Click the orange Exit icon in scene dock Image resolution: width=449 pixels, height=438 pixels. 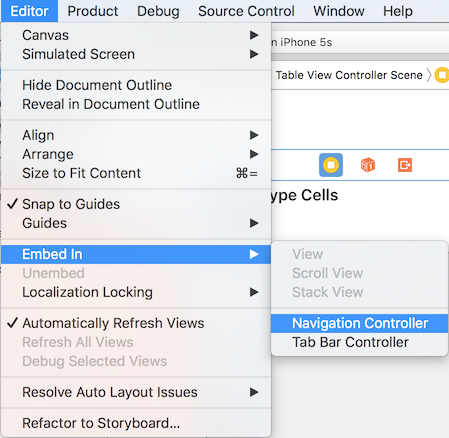[x=405, y=165]
